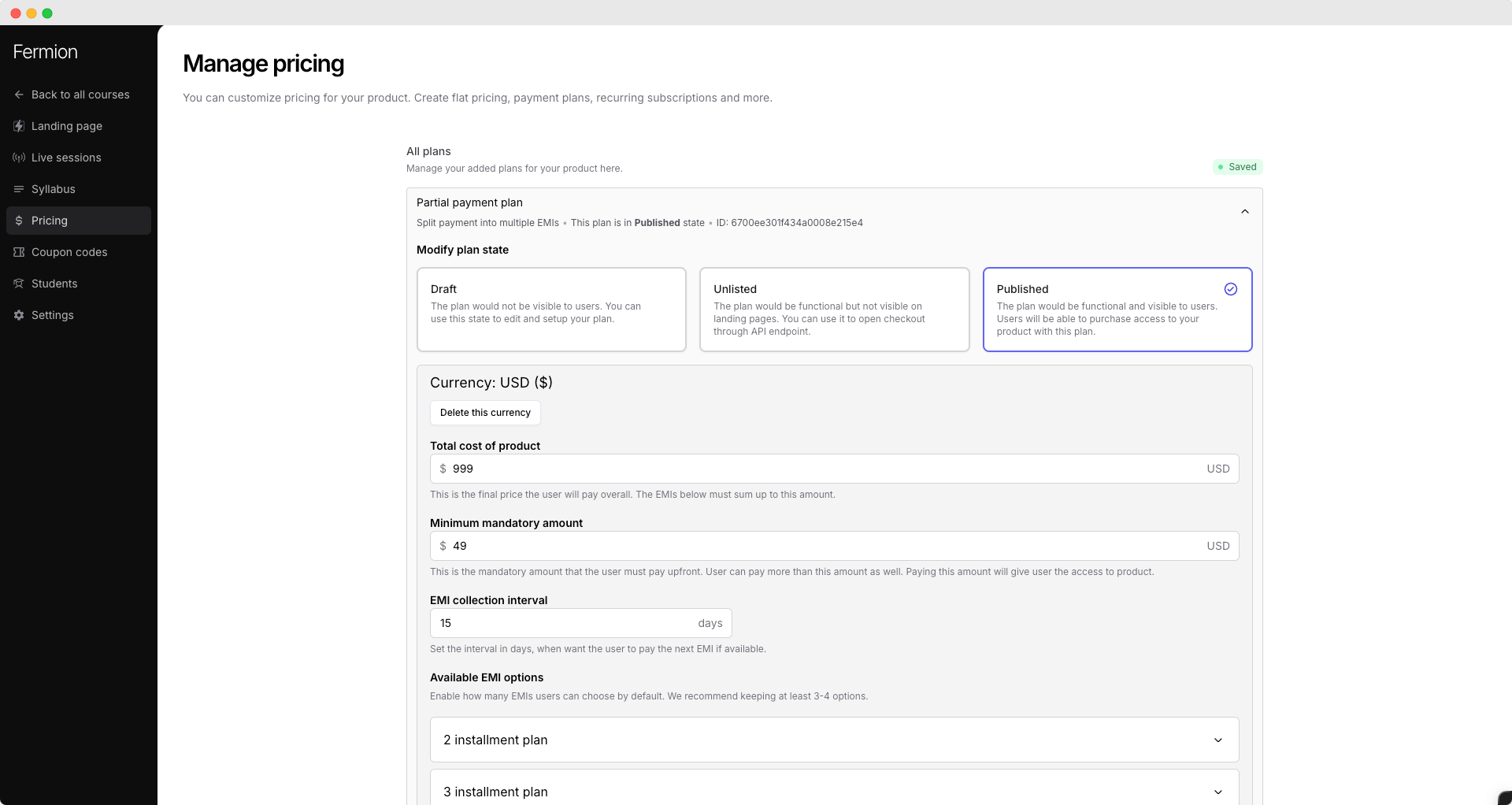Collapse the Partial payment plan section

[1244, 211]
